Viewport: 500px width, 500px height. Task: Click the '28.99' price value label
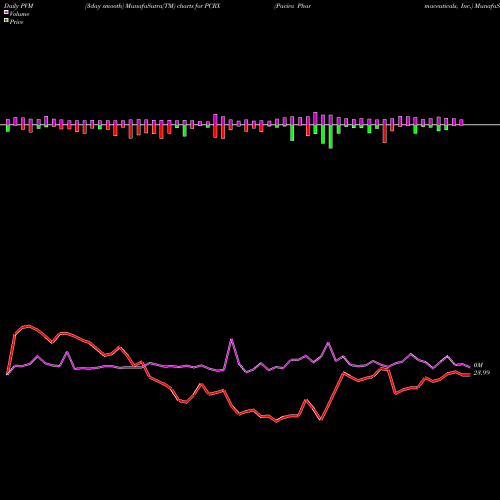click(x=482, y=373)
